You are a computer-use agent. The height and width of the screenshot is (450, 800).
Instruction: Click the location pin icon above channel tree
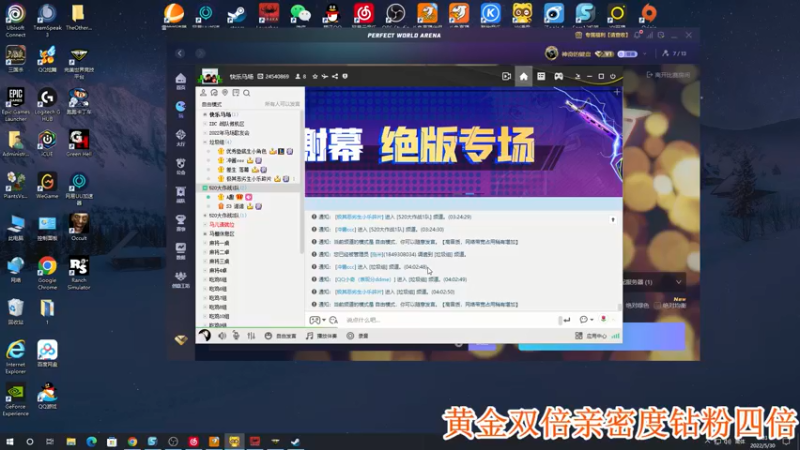pos(225,93)
